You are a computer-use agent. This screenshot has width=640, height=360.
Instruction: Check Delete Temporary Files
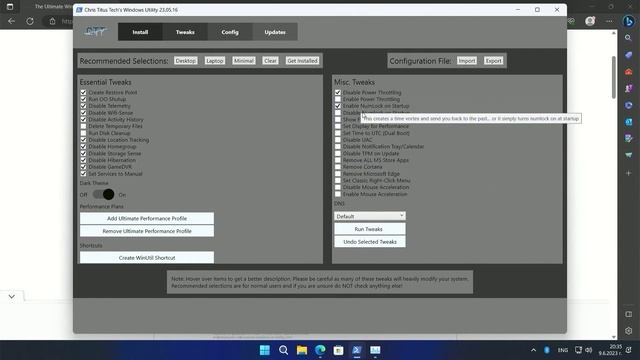[83, 126]
